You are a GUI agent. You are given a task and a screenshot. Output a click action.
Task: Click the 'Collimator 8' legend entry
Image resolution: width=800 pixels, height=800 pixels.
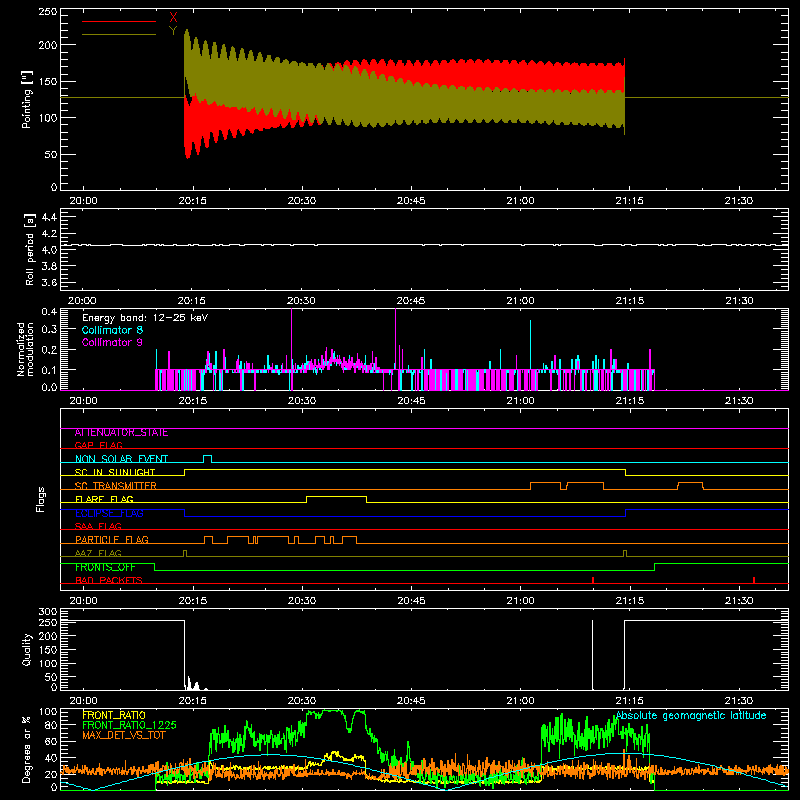112,330
